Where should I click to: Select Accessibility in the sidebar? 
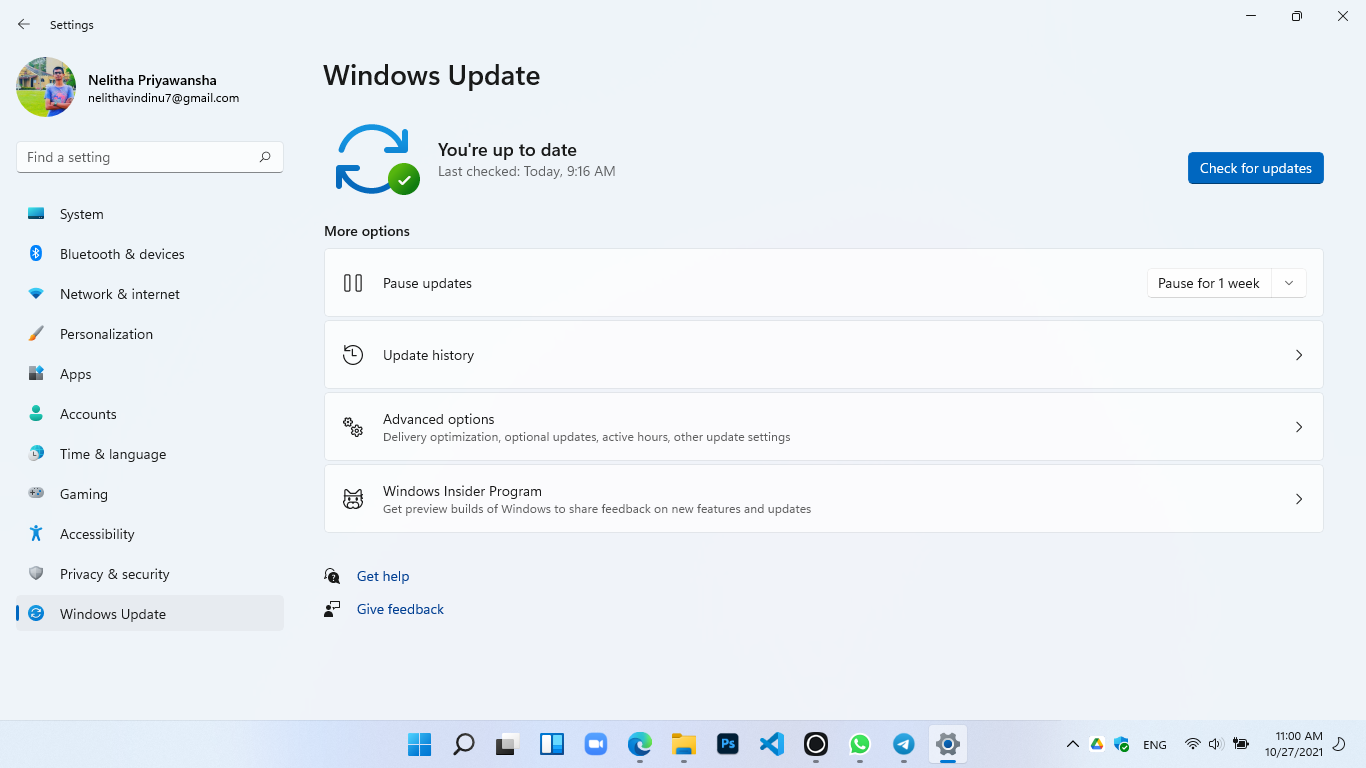click(150, 534)
